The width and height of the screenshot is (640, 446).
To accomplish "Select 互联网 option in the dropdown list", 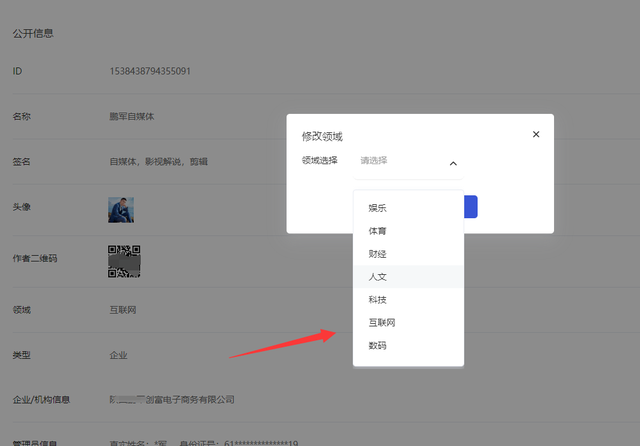I will pos(382,323).
